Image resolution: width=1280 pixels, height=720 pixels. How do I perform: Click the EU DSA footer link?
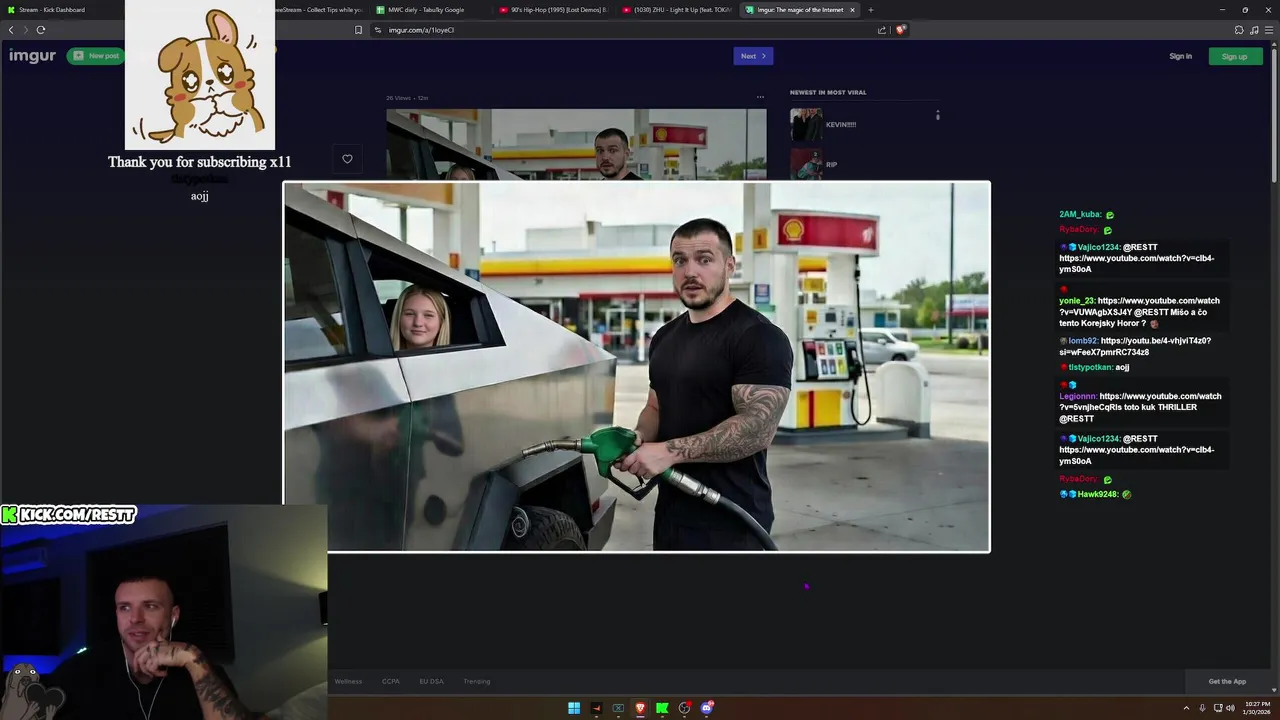point(431,681)
